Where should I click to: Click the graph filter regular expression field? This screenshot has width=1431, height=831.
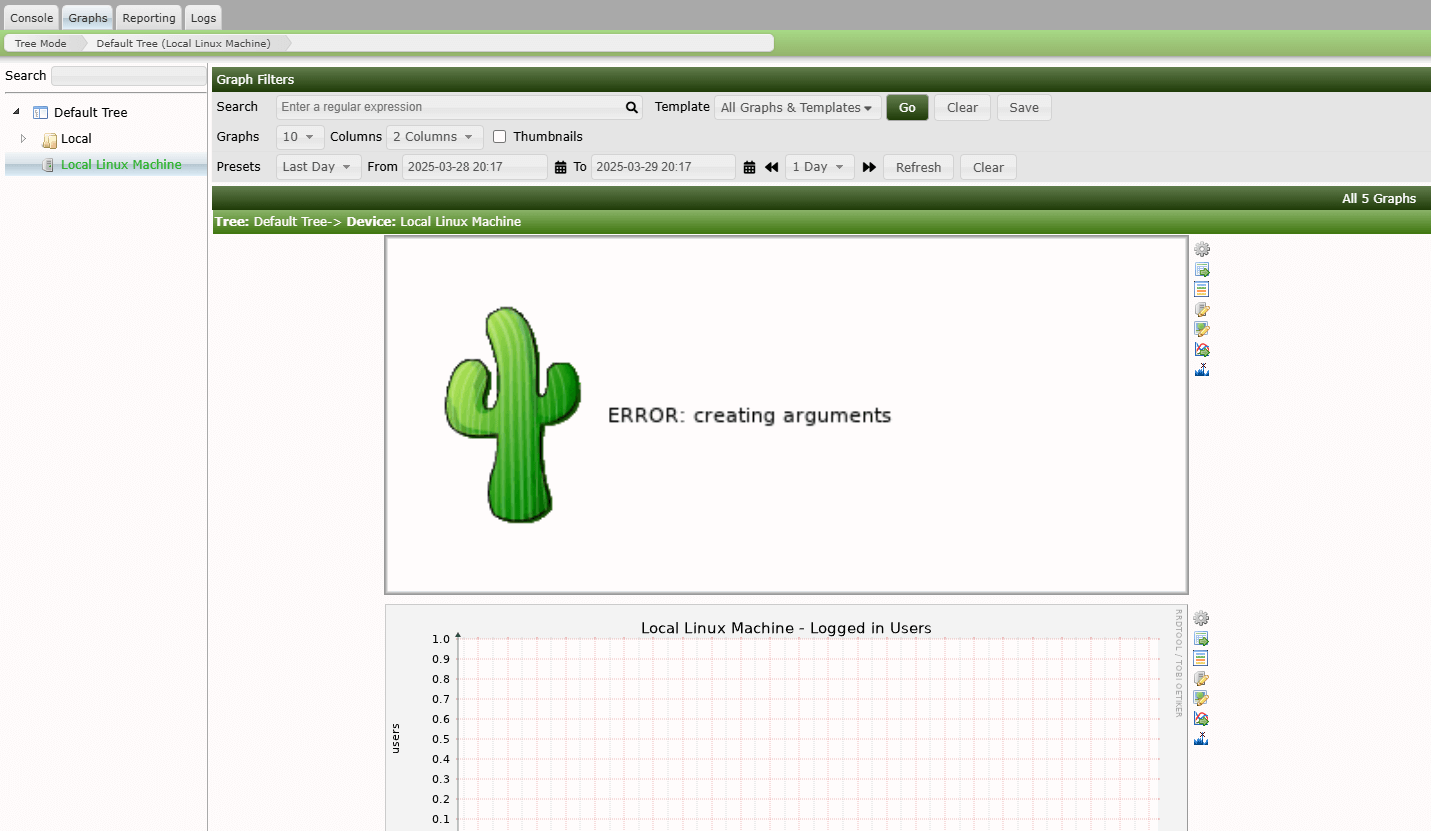tap(450, 107)
